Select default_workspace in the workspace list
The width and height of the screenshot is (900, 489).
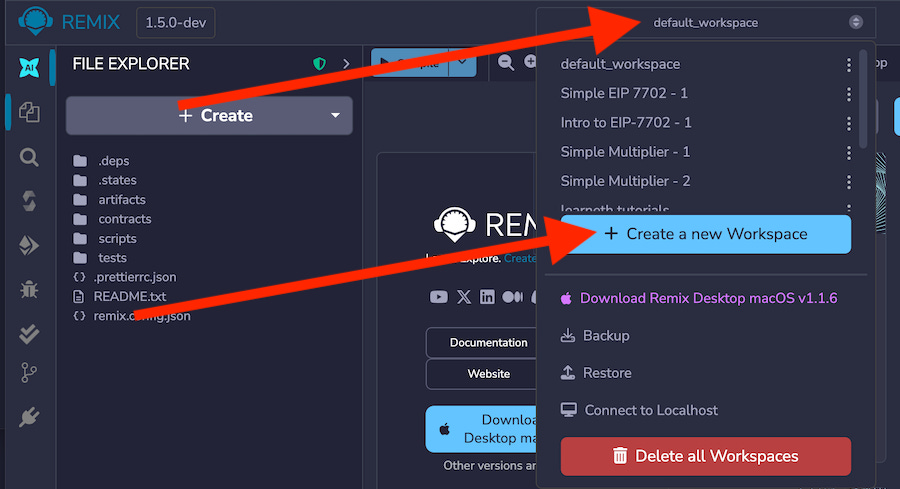(x=620, y=64)
